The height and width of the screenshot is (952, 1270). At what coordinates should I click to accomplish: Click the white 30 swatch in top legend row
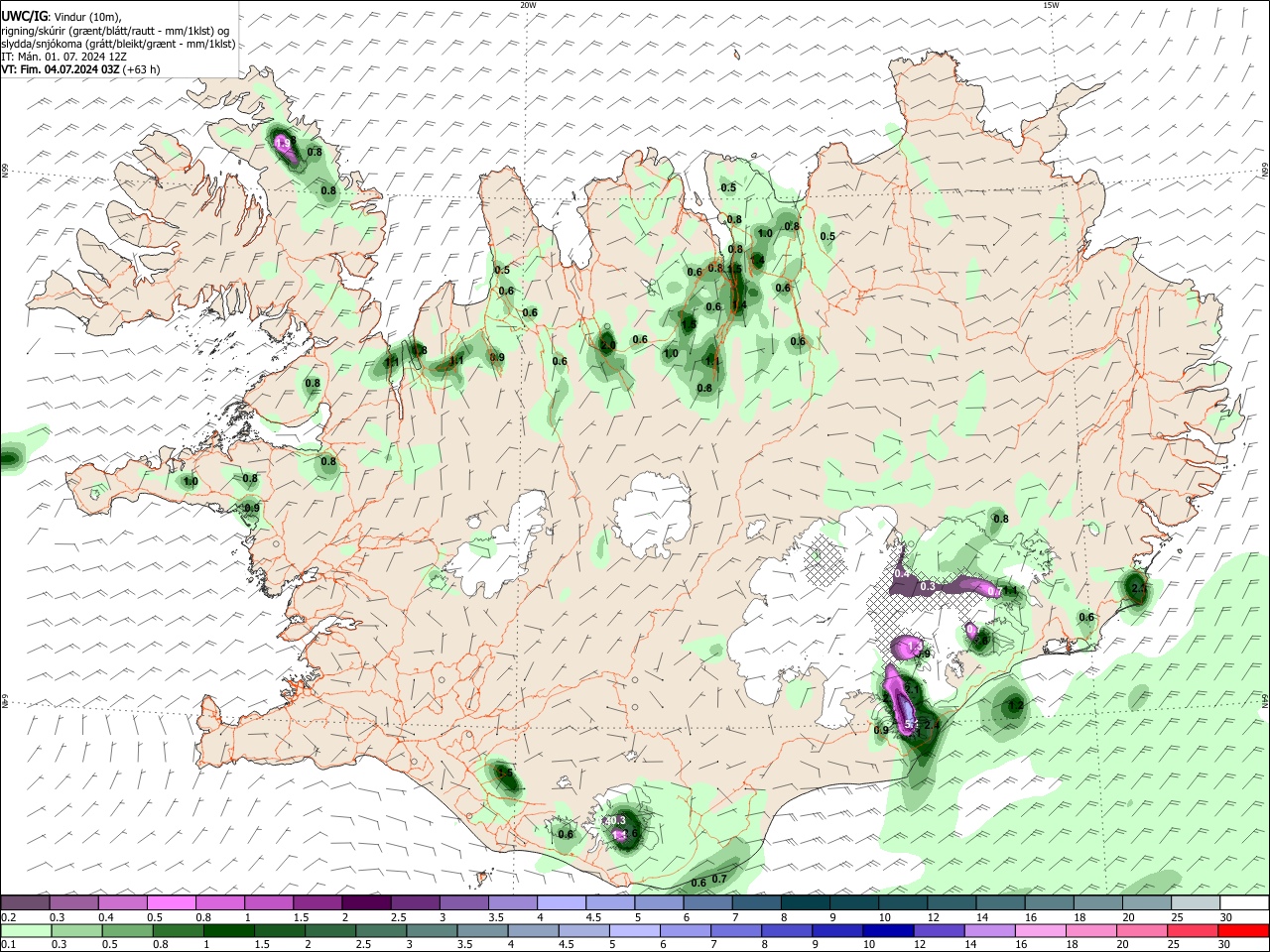coord(1244,902)
